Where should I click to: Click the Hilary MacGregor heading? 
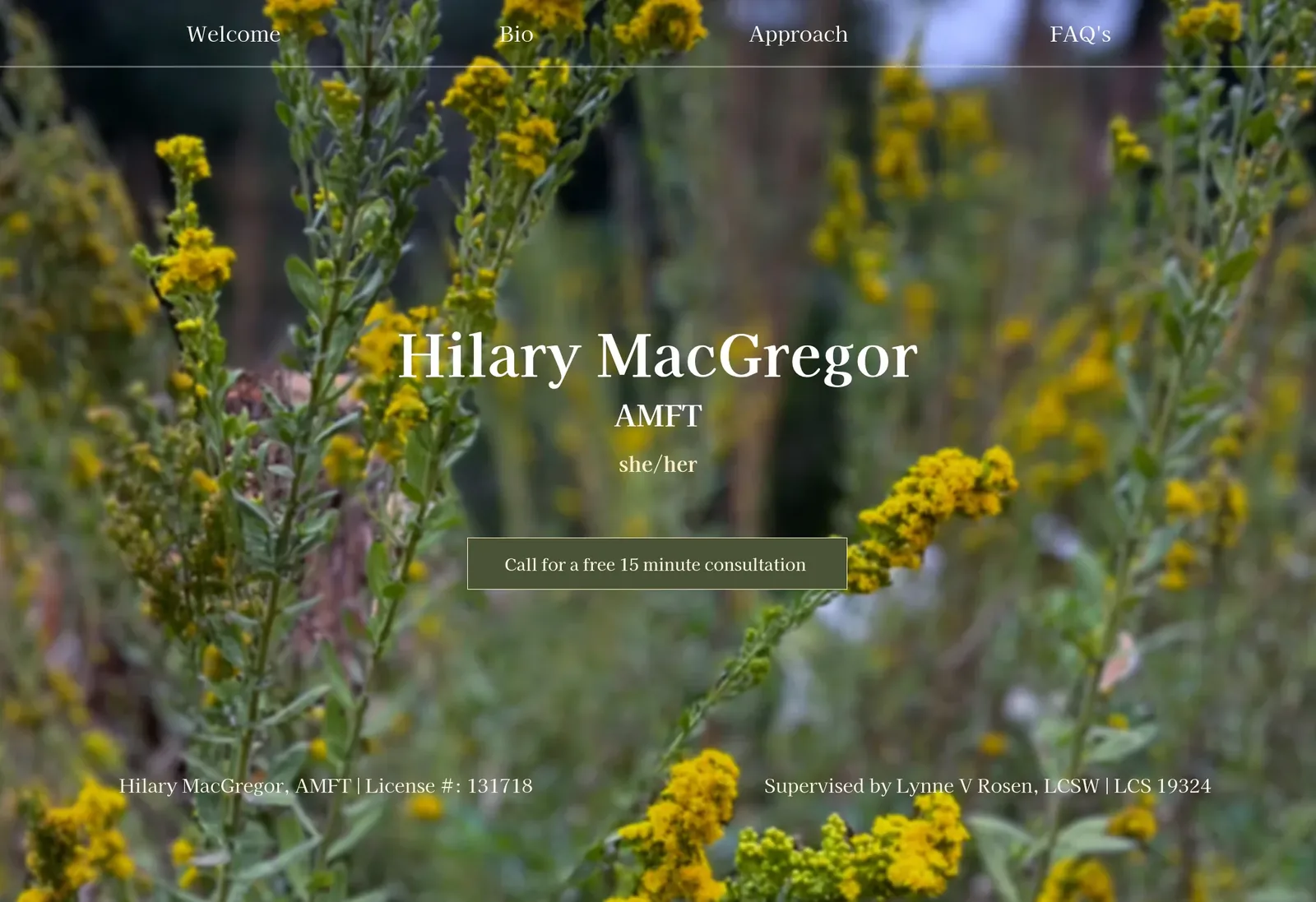coord(657,356)
